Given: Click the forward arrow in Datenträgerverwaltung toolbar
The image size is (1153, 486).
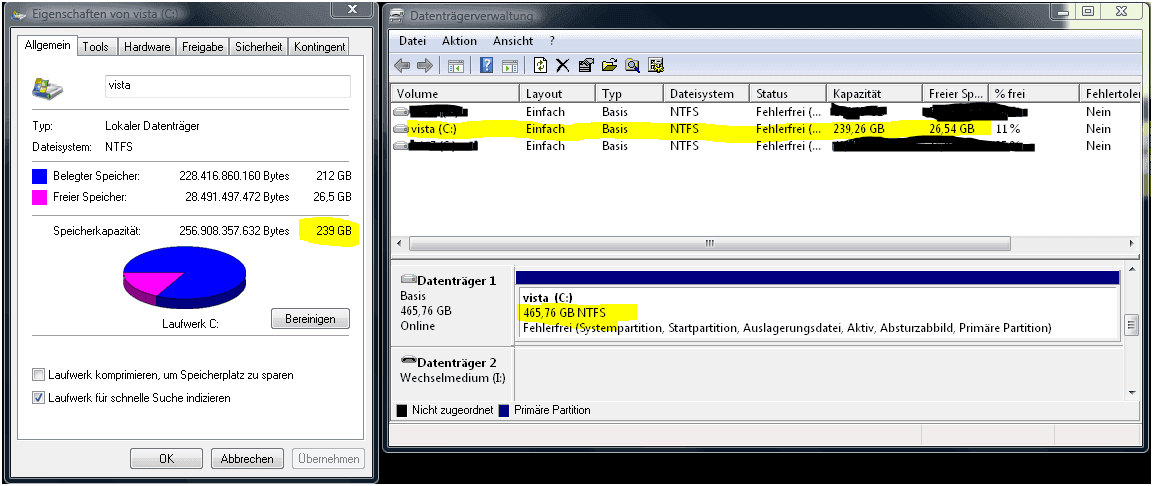Looking at the screenshot, I should 424,65.
